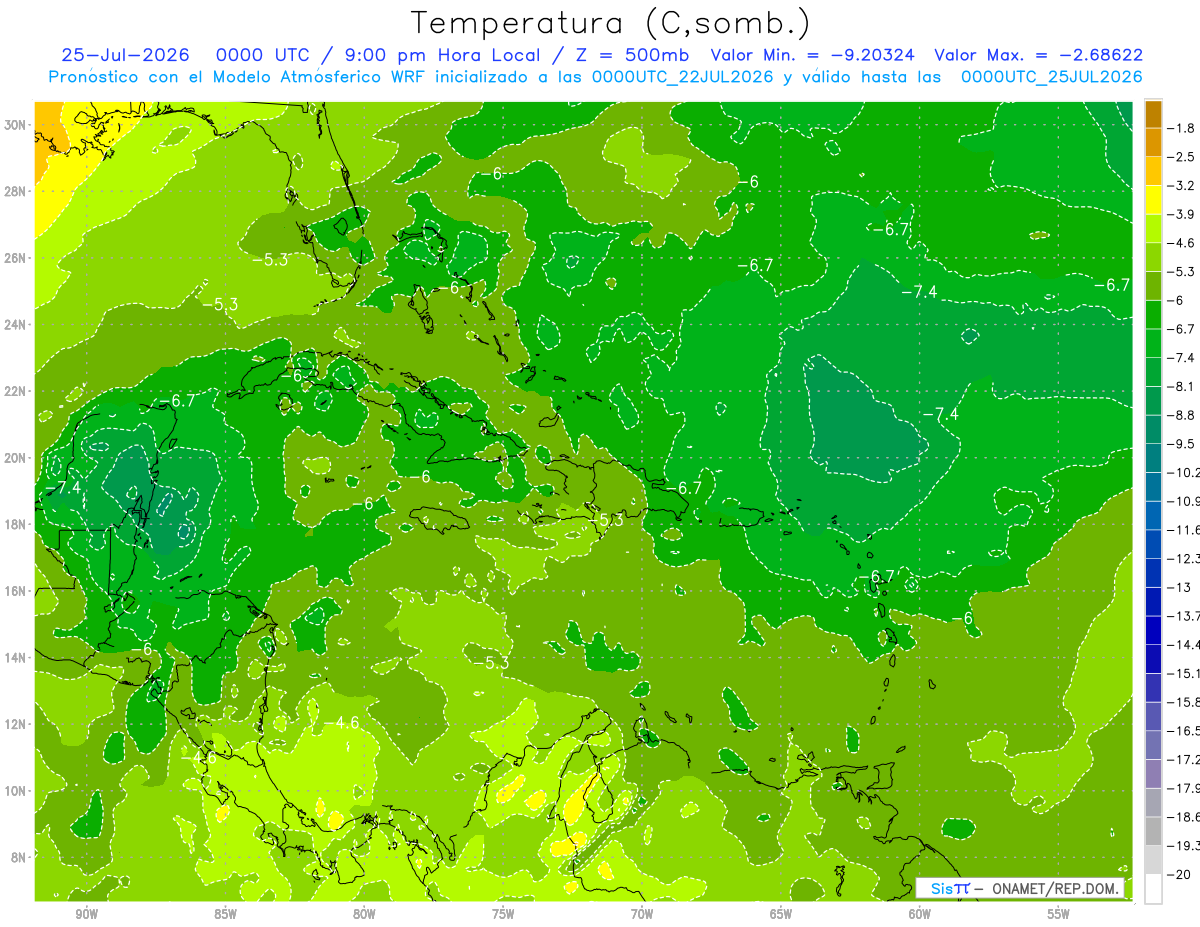Click the '26N' latitude axis label
This screenshot has height=927, width=1200.
point(16,258)
